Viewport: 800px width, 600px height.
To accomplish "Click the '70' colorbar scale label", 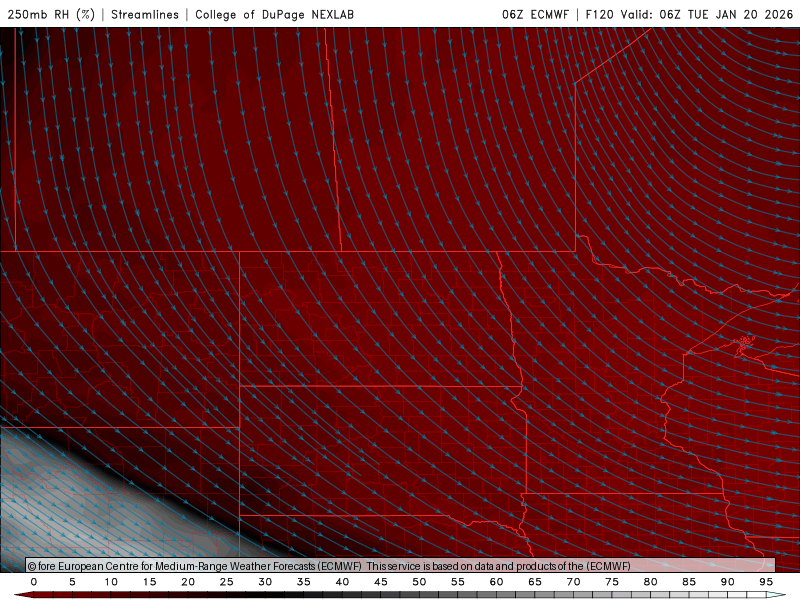I will click(573, 582).
